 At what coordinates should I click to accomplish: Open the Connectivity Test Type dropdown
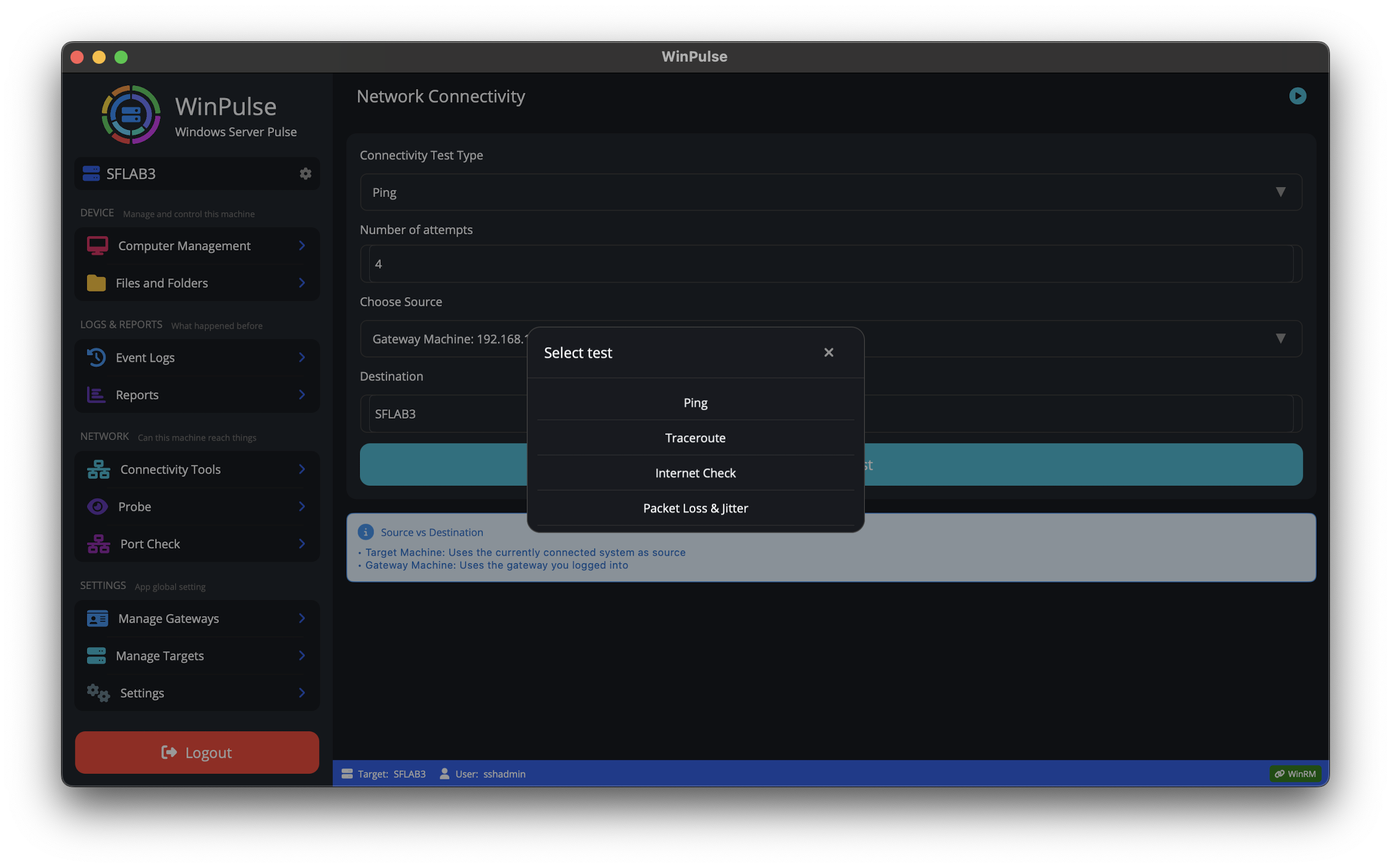coord(830,193)
